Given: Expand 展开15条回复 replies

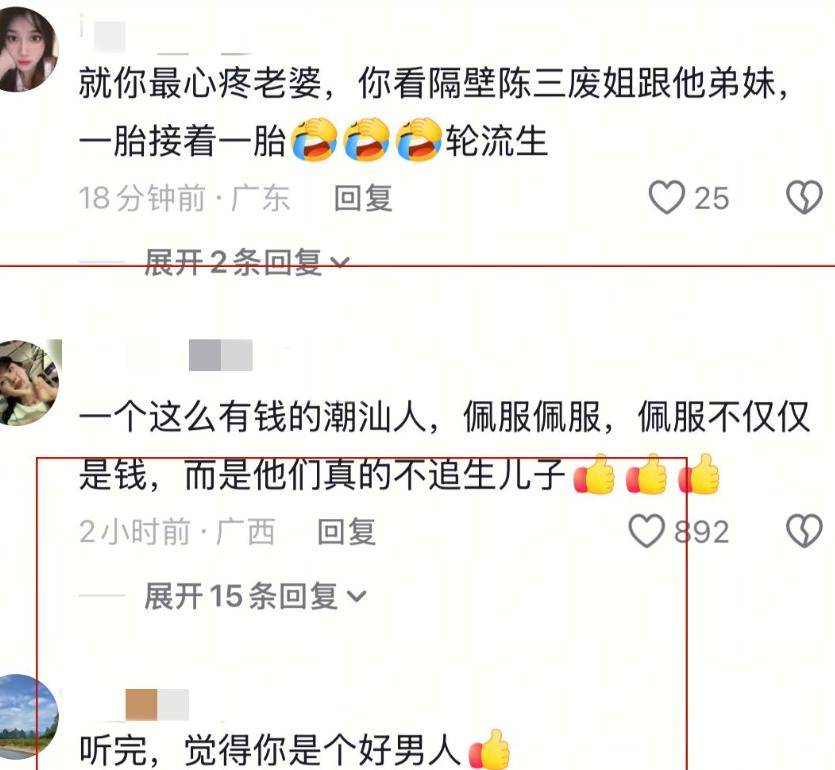Looking at the screenshot, I should pyautogui.click(x=255, y=596).
